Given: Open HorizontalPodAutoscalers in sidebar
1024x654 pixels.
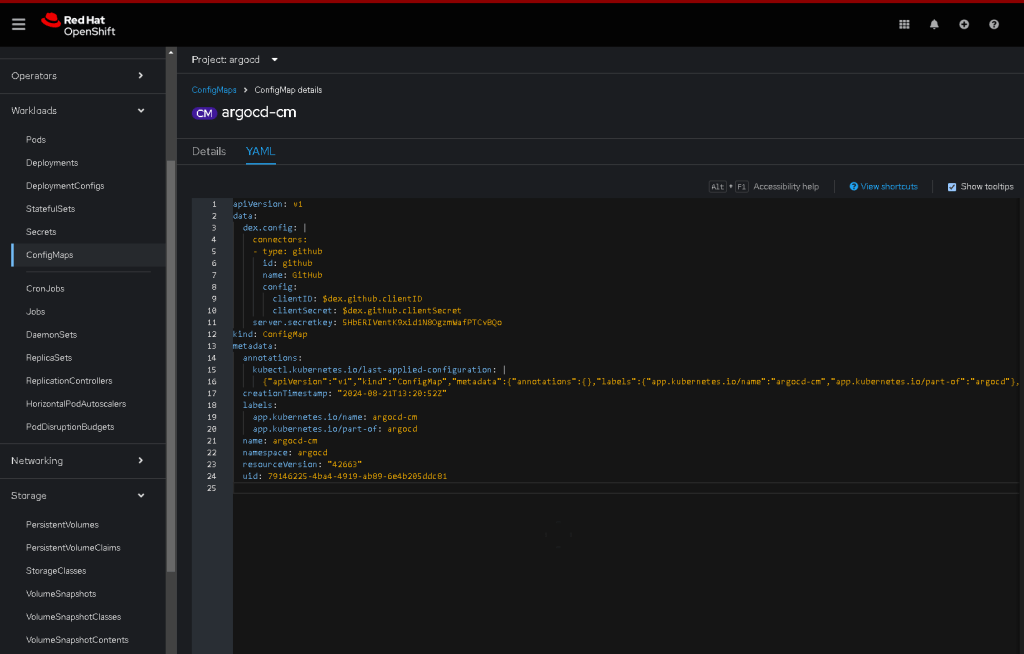Looking at the screenshot, I should [x=76, y=404].
